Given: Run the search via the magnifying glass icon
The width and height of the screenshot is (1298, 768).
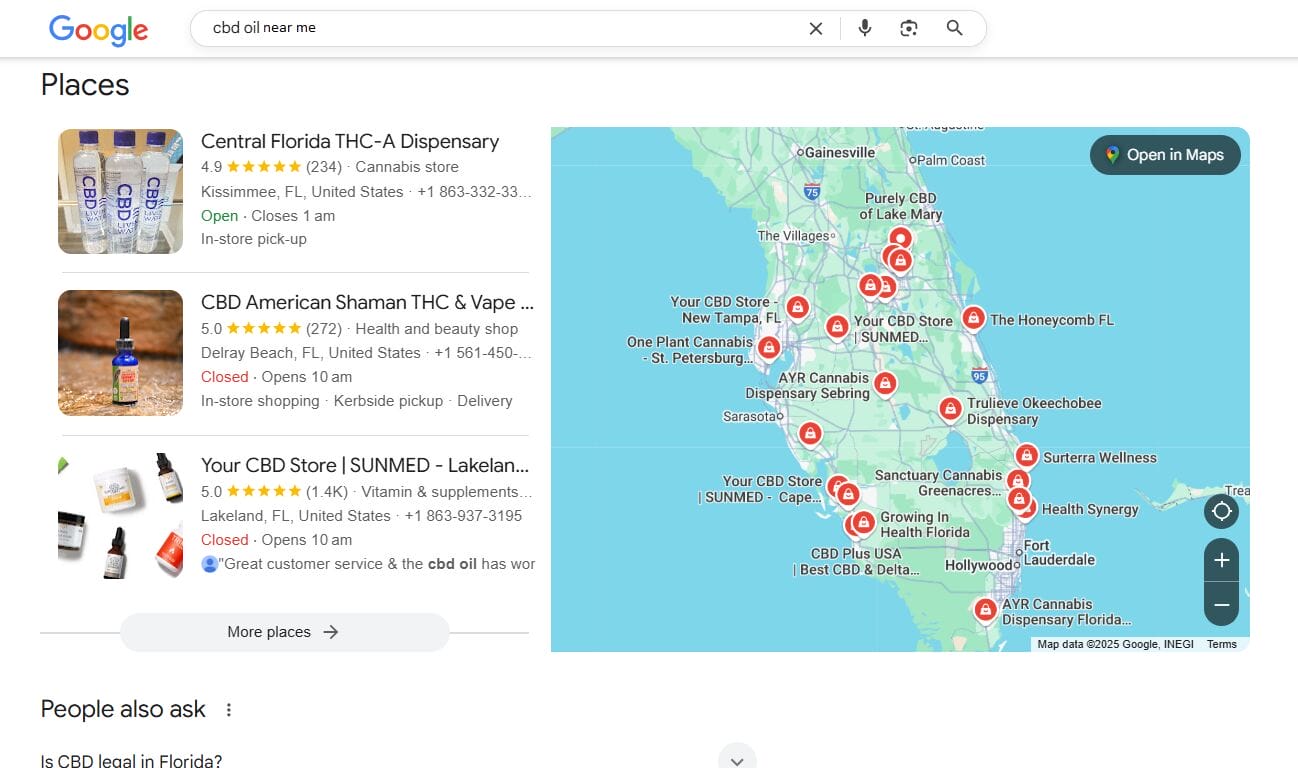Looking at the screenshot, I should [x=953, y=28].
